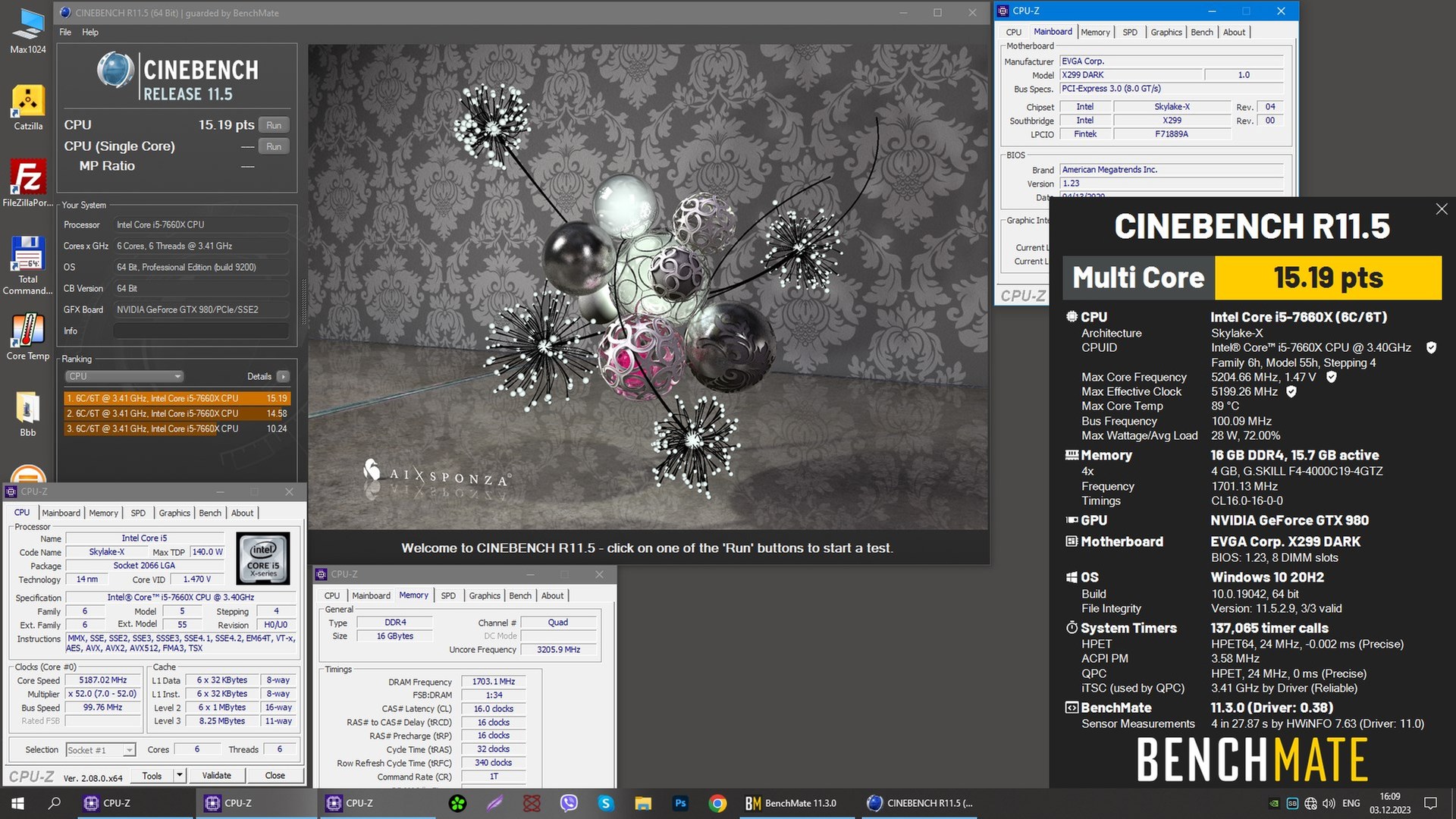The image size is (1456, 819).
Task: Click the rendered spheres image in Cinebench
Action: [648, 287]
